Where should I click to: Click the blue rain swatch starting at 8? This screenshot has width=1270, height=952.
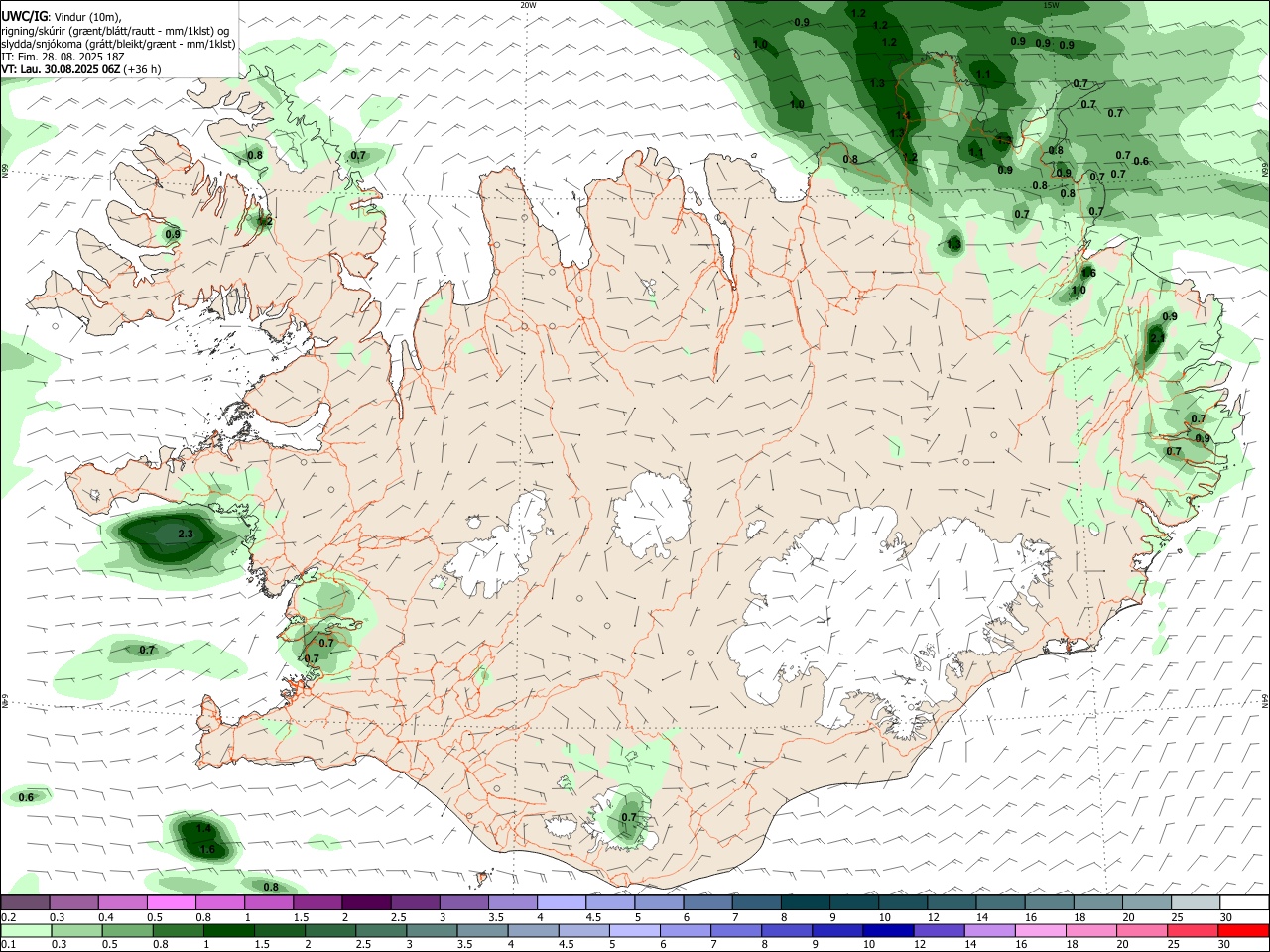coord(788,931)
